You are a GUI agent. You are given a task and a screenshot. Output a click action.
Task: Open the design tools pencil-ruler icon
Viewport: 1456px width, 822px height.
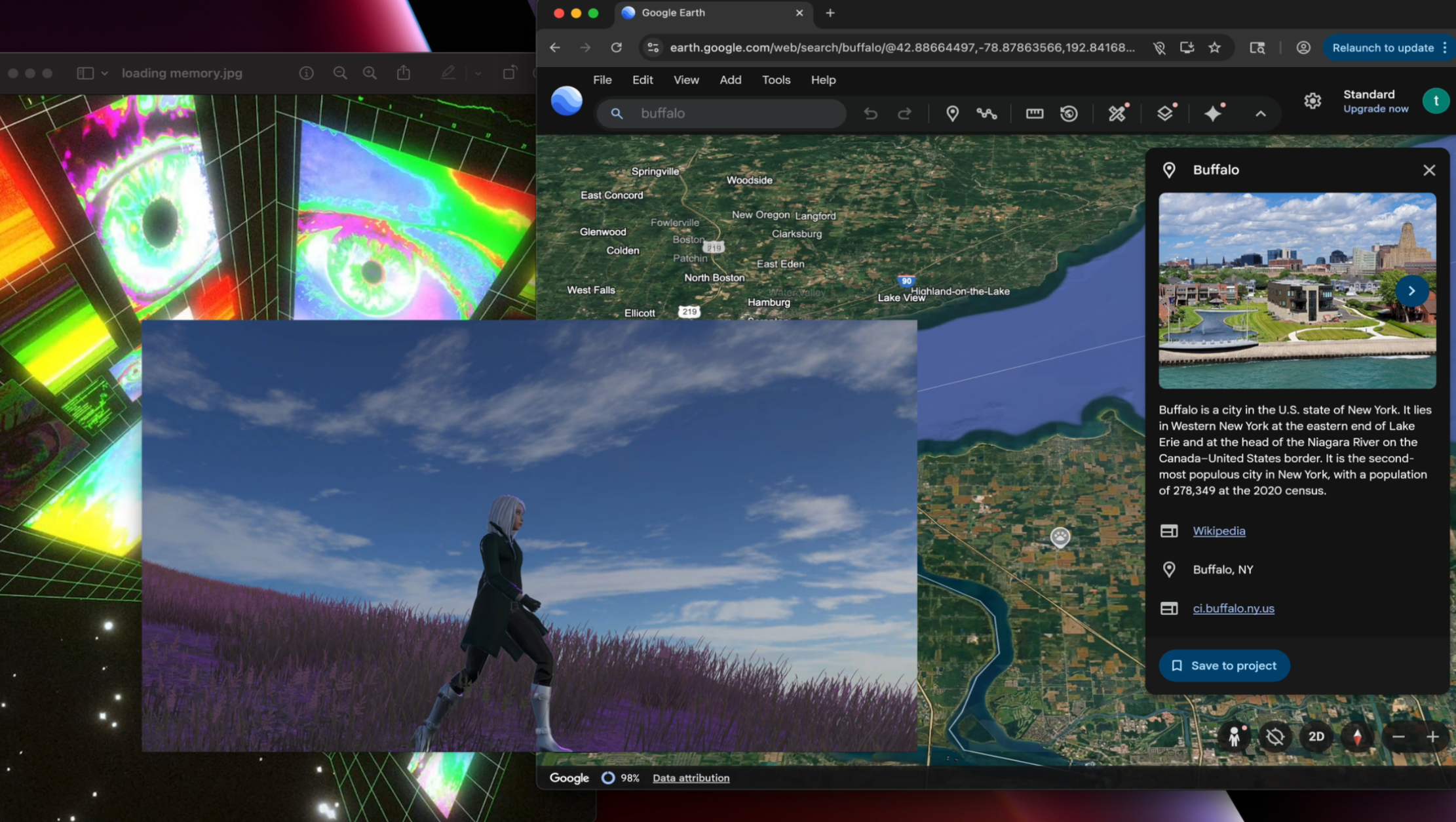1117,113
